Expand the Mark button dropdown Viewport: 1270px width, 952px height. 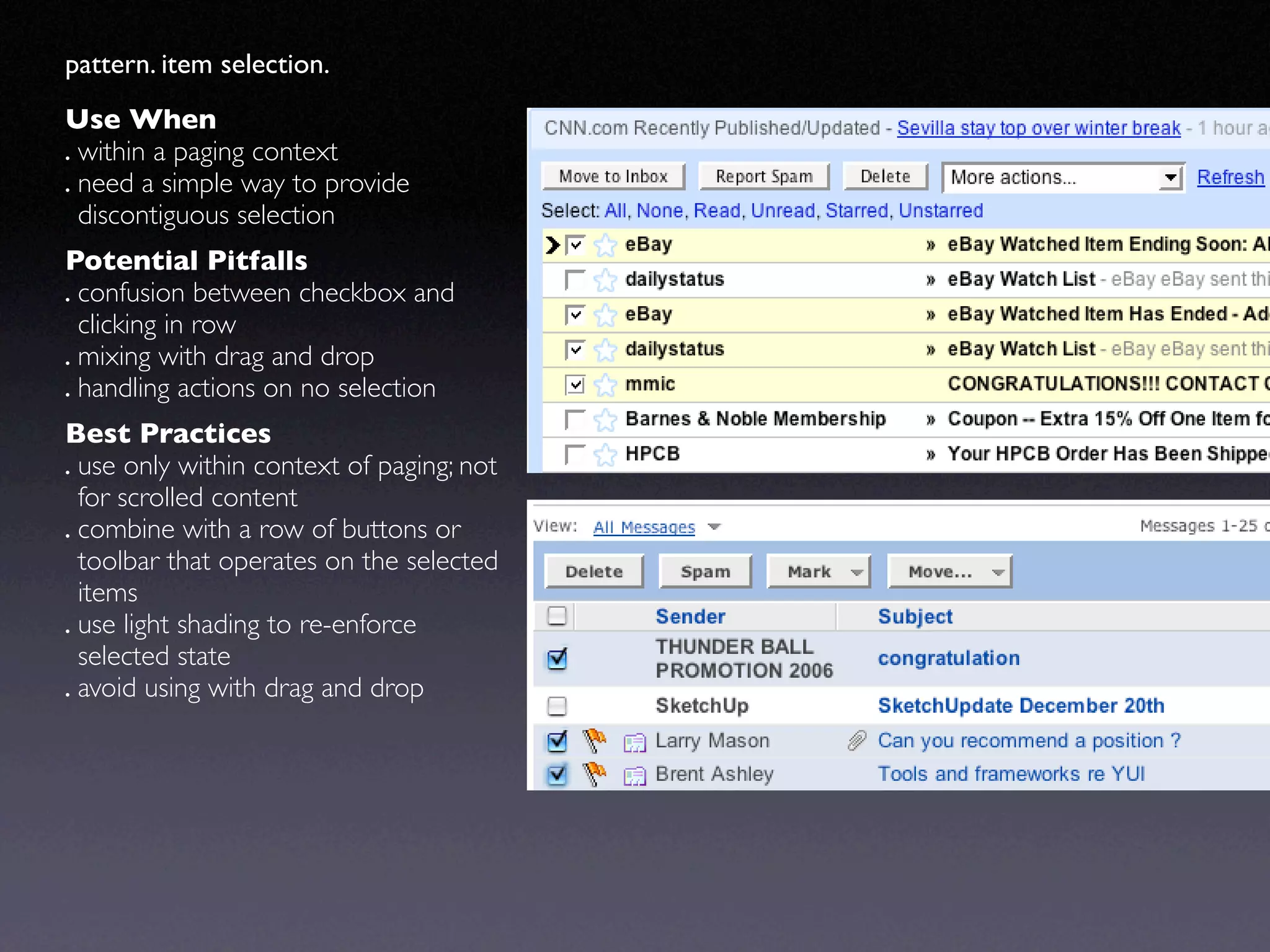pos(857,572)
